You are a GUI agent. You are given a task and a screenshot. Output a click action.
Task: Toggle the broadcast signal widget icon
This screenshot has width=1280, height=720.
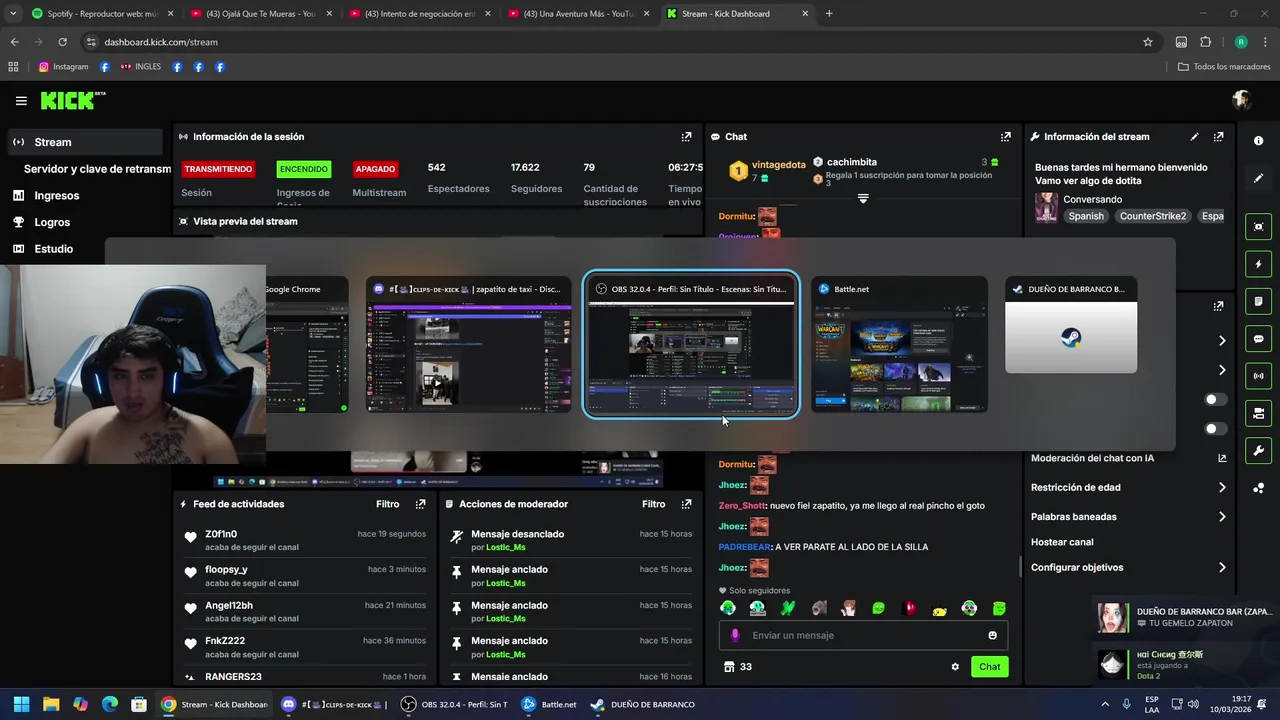tap(1259, 376)
